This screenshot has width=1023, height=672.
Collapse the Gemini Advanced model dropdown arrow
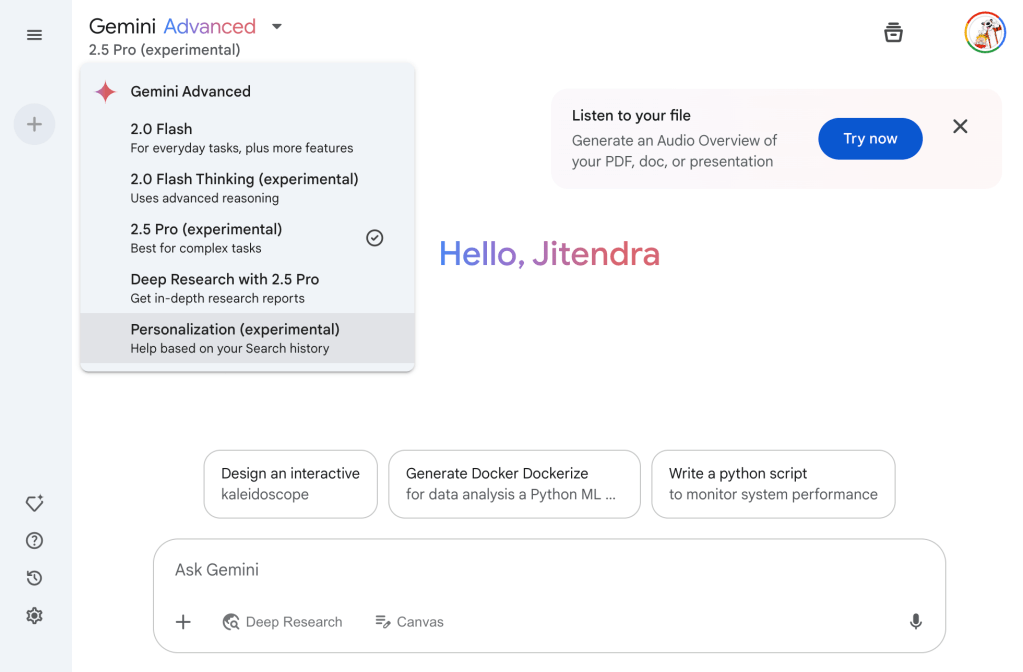click(277, 27)
